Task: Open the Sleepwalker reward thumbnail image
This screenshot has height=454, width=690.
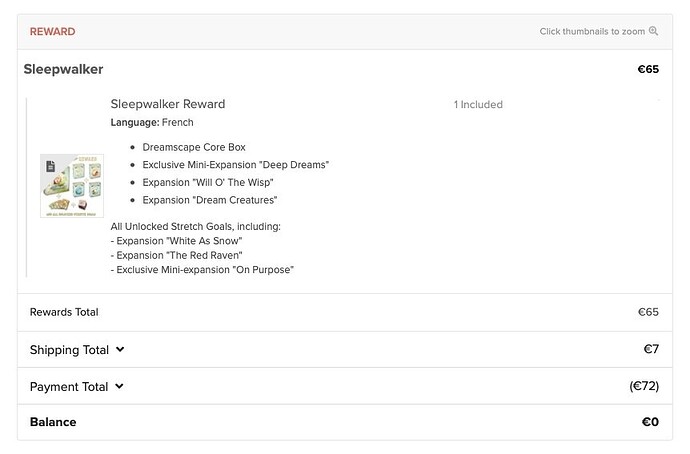Action: (72, 185)
